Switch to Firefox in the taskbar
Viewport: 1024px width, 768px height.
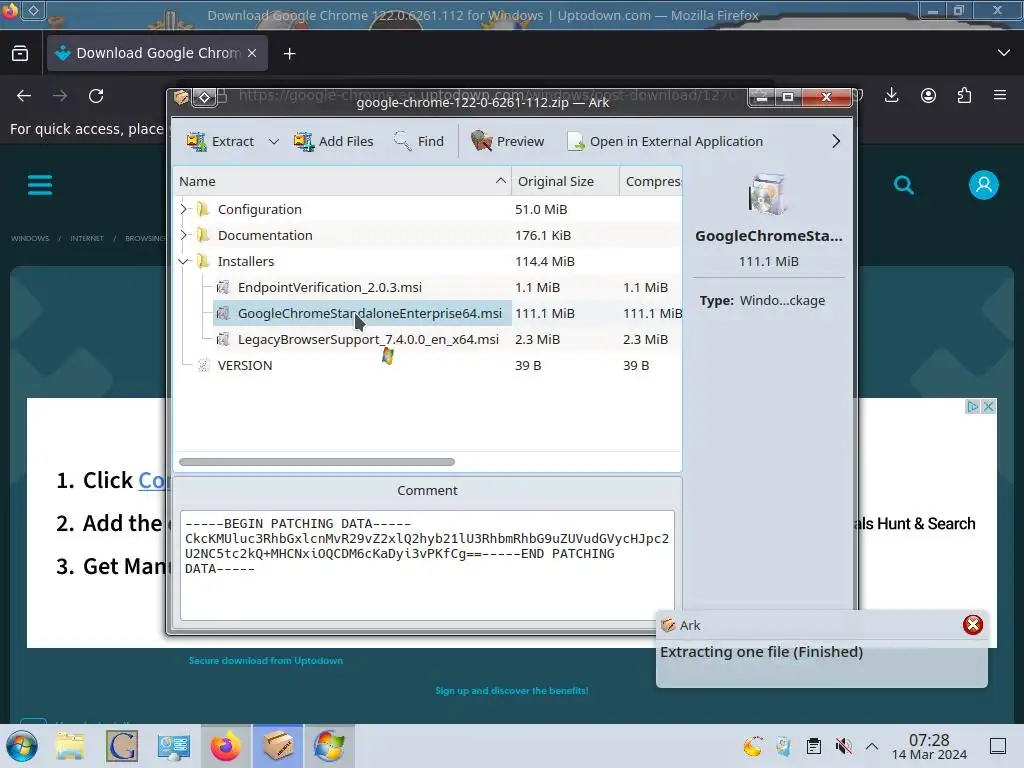point(226,746)
